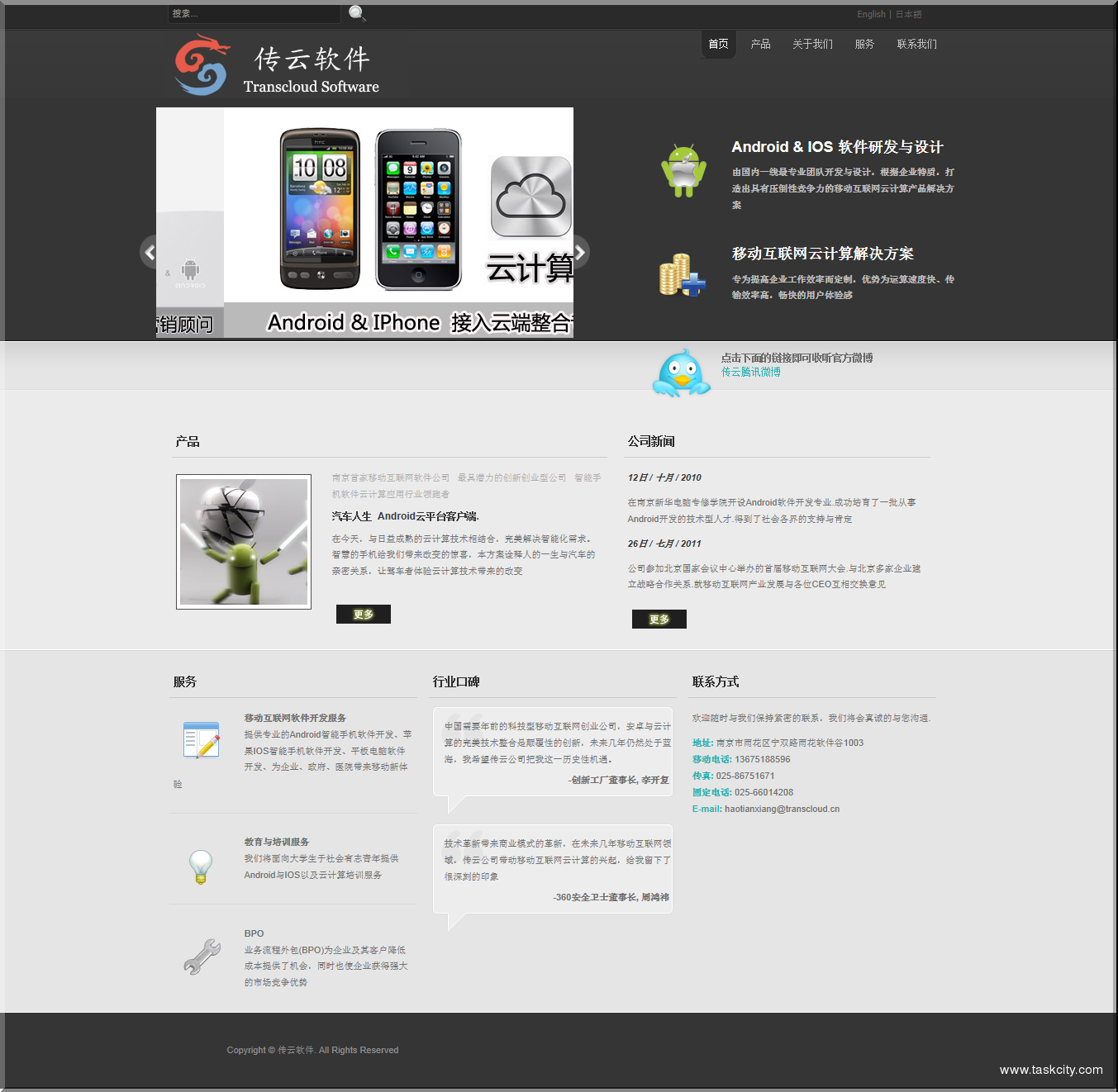Switch language to English
The height and width of the screenshot is (1092, 1118).
point(871,14)
